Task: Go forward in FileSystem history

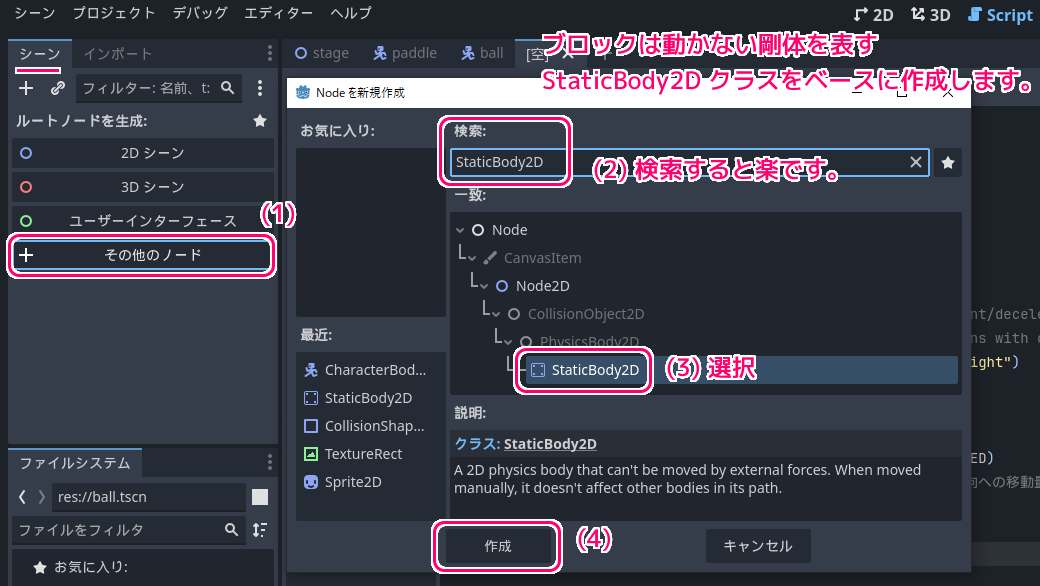Action: tap(41, 497)
